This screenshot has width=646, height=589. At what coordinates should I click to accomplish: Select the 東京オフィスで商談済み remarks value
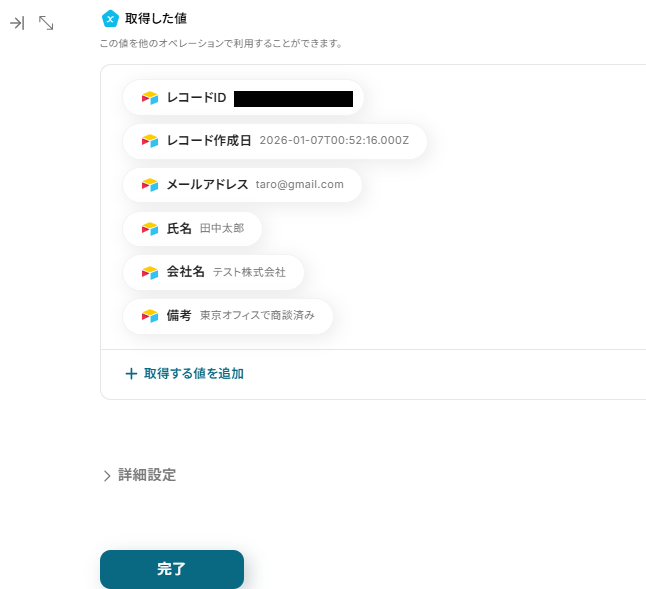point(257,316)
